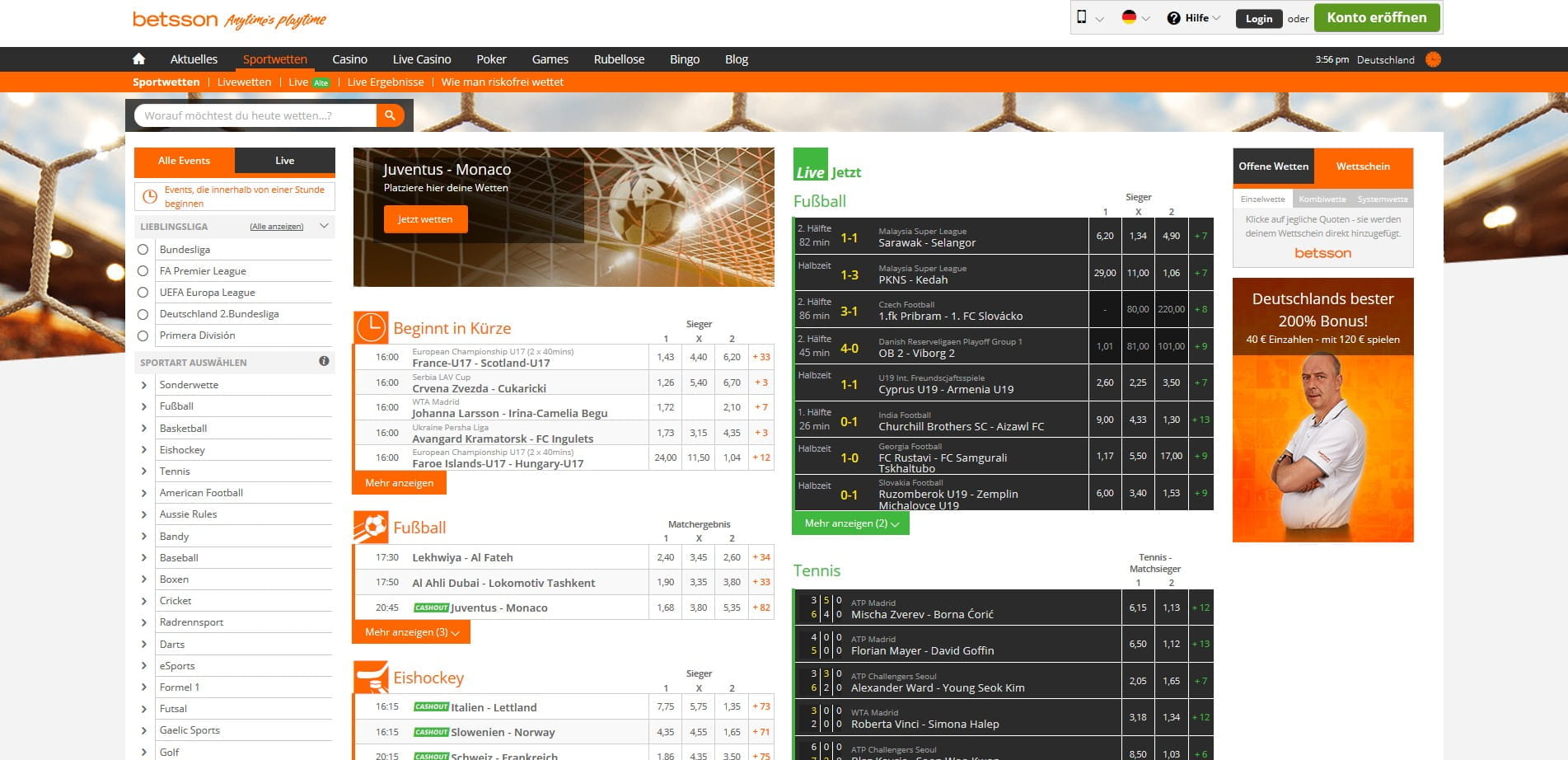This screenshot has height=760, width=1568.
Task: Expand the Fußball sport category
Action: coord(144,406)
